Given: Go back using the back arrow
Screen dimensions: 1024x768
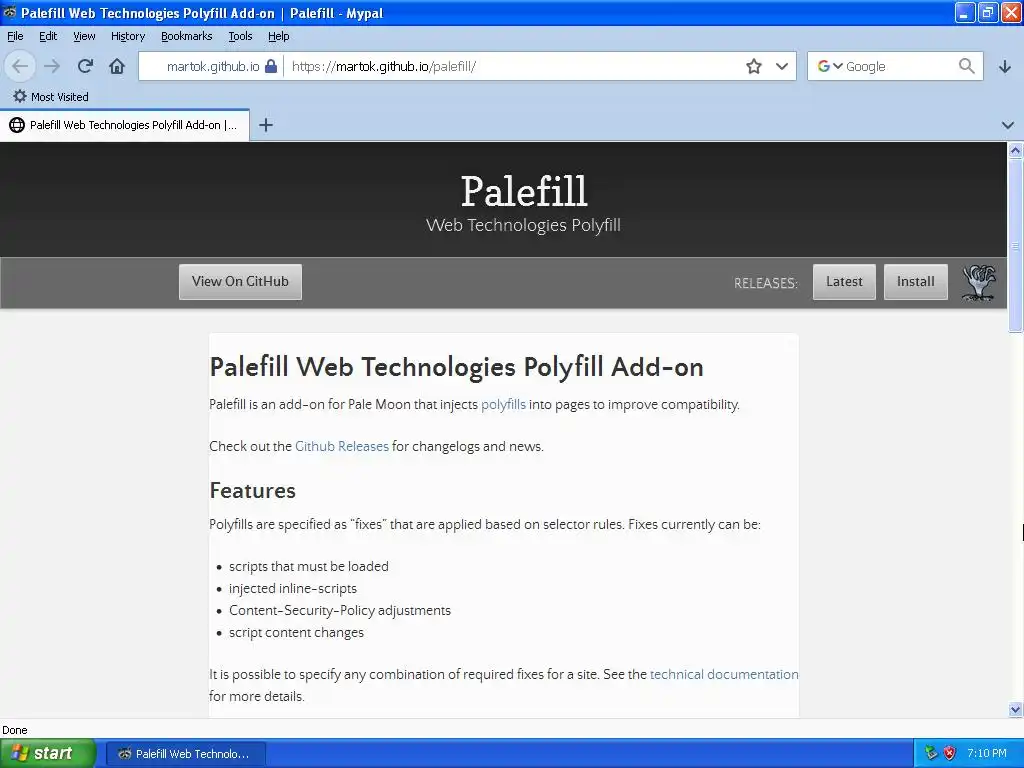Looking at the screenshot, I should point(20,66).
